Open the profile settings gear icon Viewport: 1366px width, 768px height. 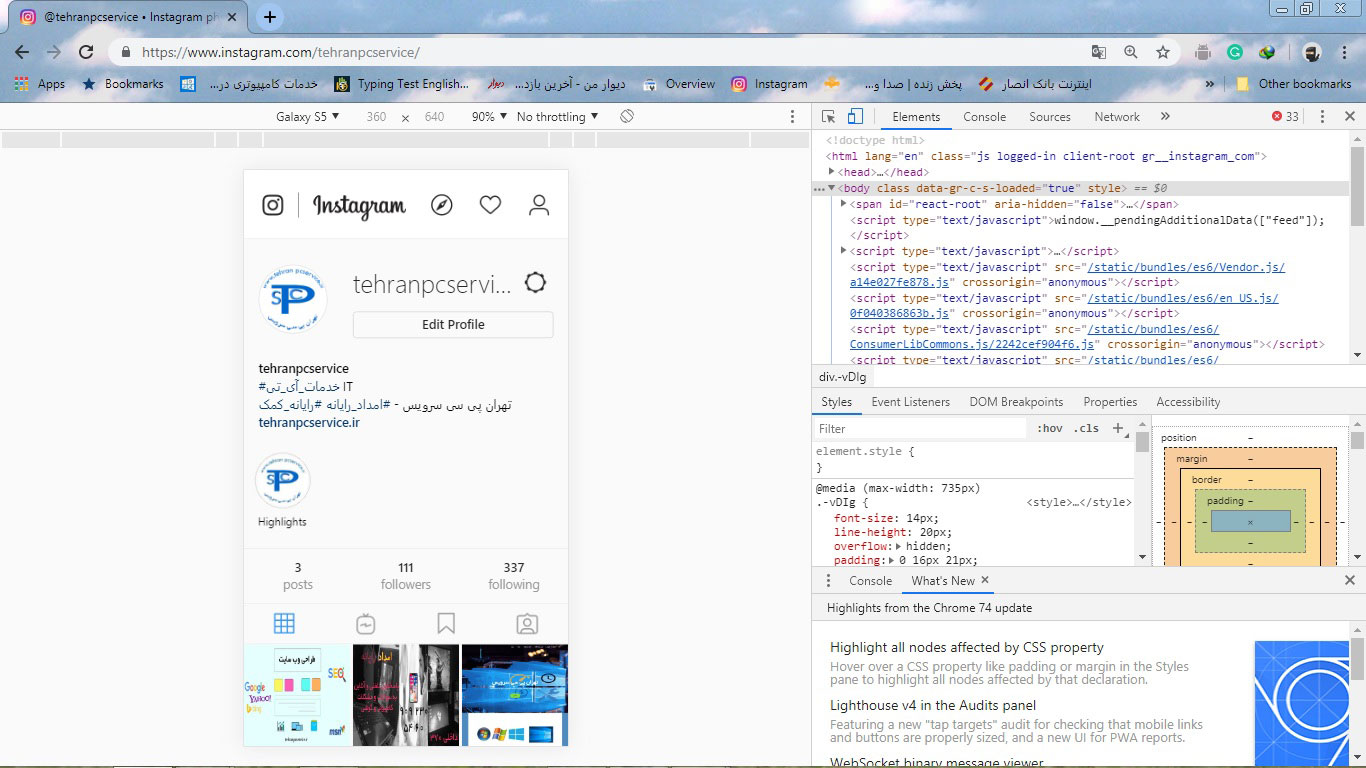tap(535, 283)
